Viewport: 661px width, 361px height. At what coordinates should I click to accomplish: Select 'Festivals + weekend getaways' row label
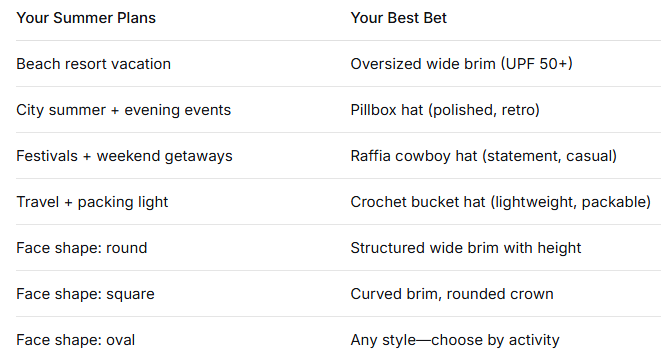point(124,156)
